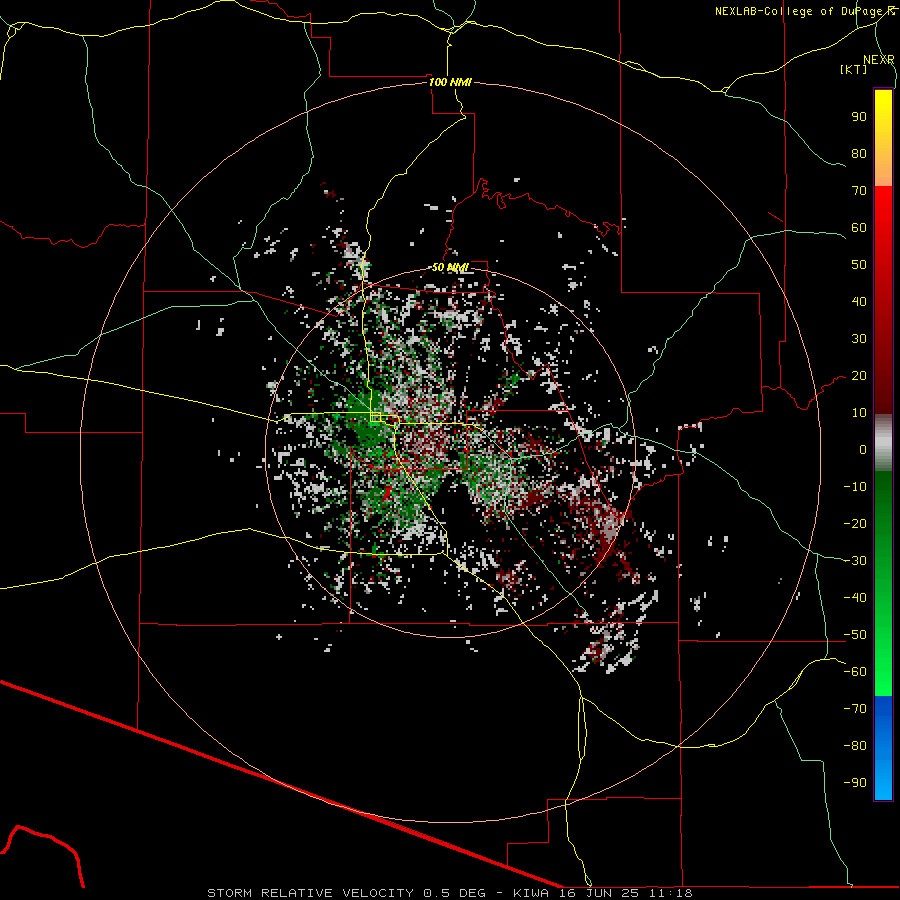
Task: Click the -80 value on the velocity scale
Action: (x=855, y=746)
